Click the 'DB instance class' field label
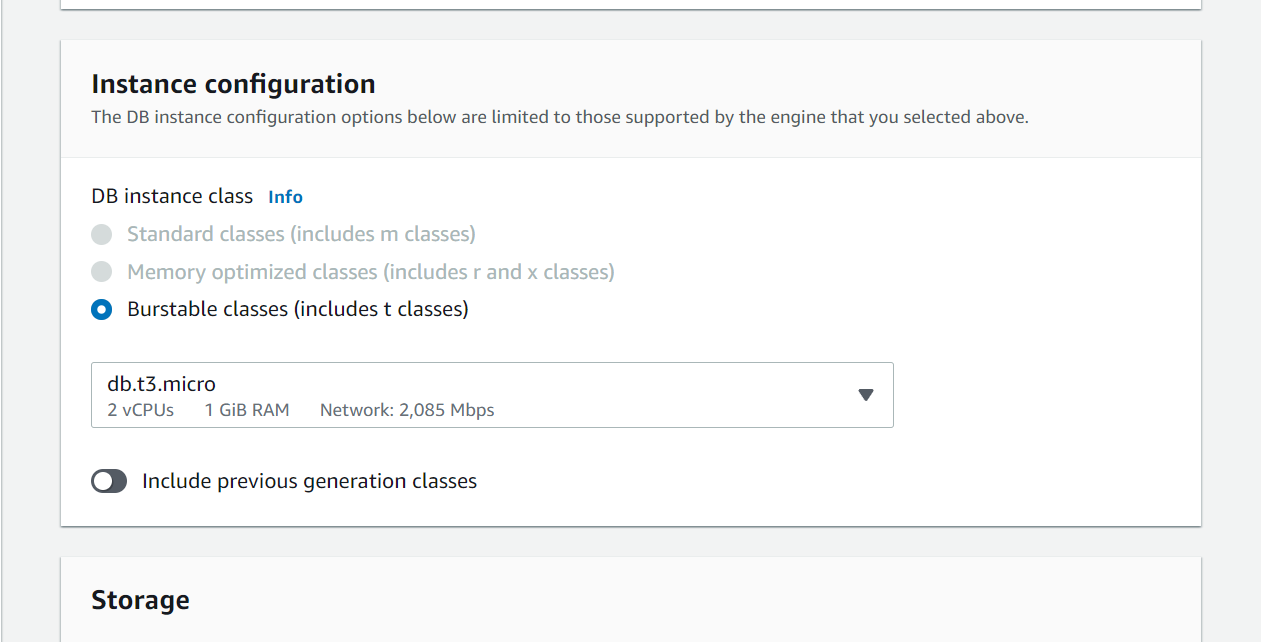 click(172, 196)
